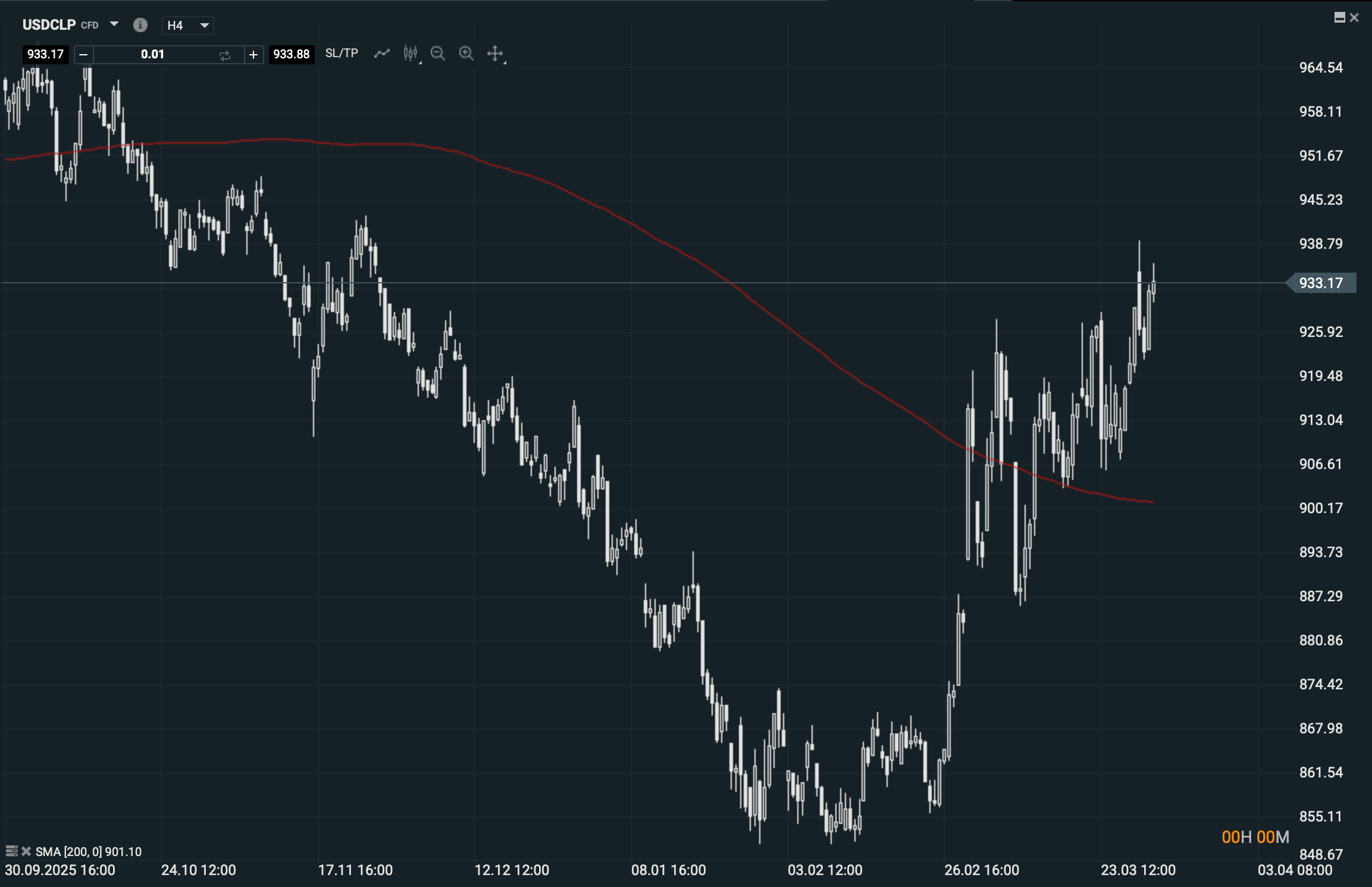Open SMA indicator settings icon
Viewport: 1372px width, 887px height.
11,851
